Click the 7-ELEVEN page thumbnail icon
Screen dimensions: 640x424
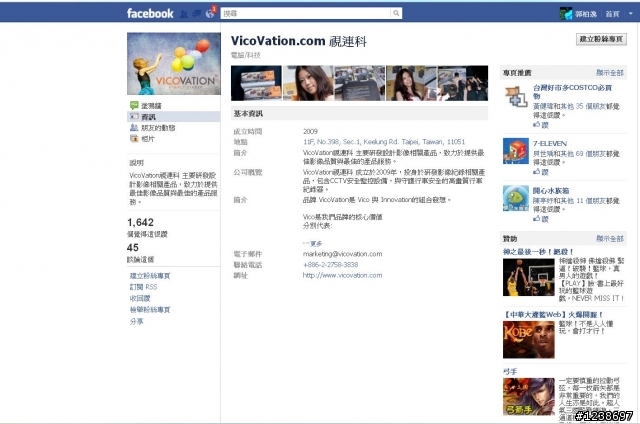pos(516,151)
